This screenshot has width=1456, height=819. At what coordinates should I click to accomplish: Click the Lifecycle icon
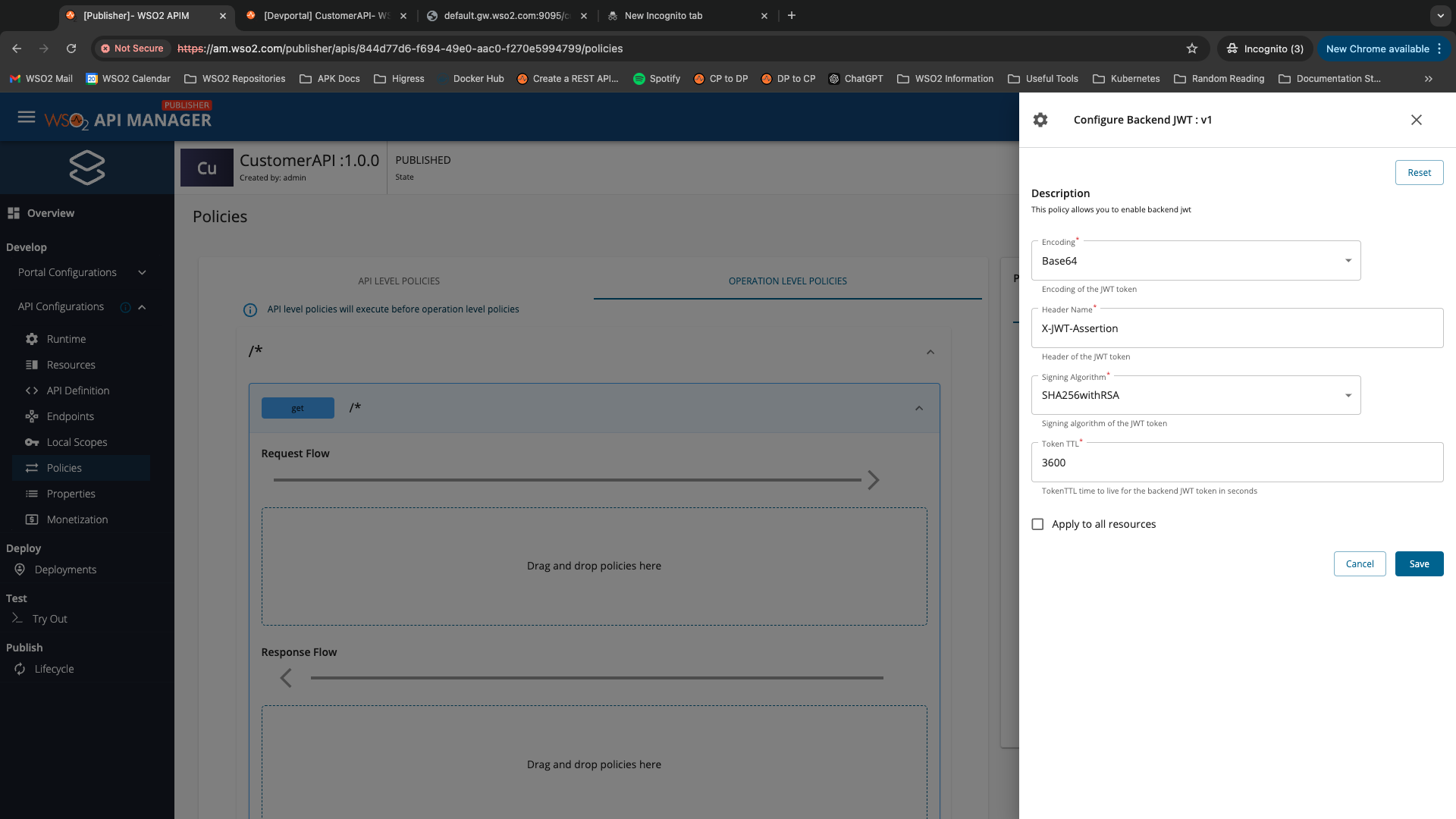(20, 669)
